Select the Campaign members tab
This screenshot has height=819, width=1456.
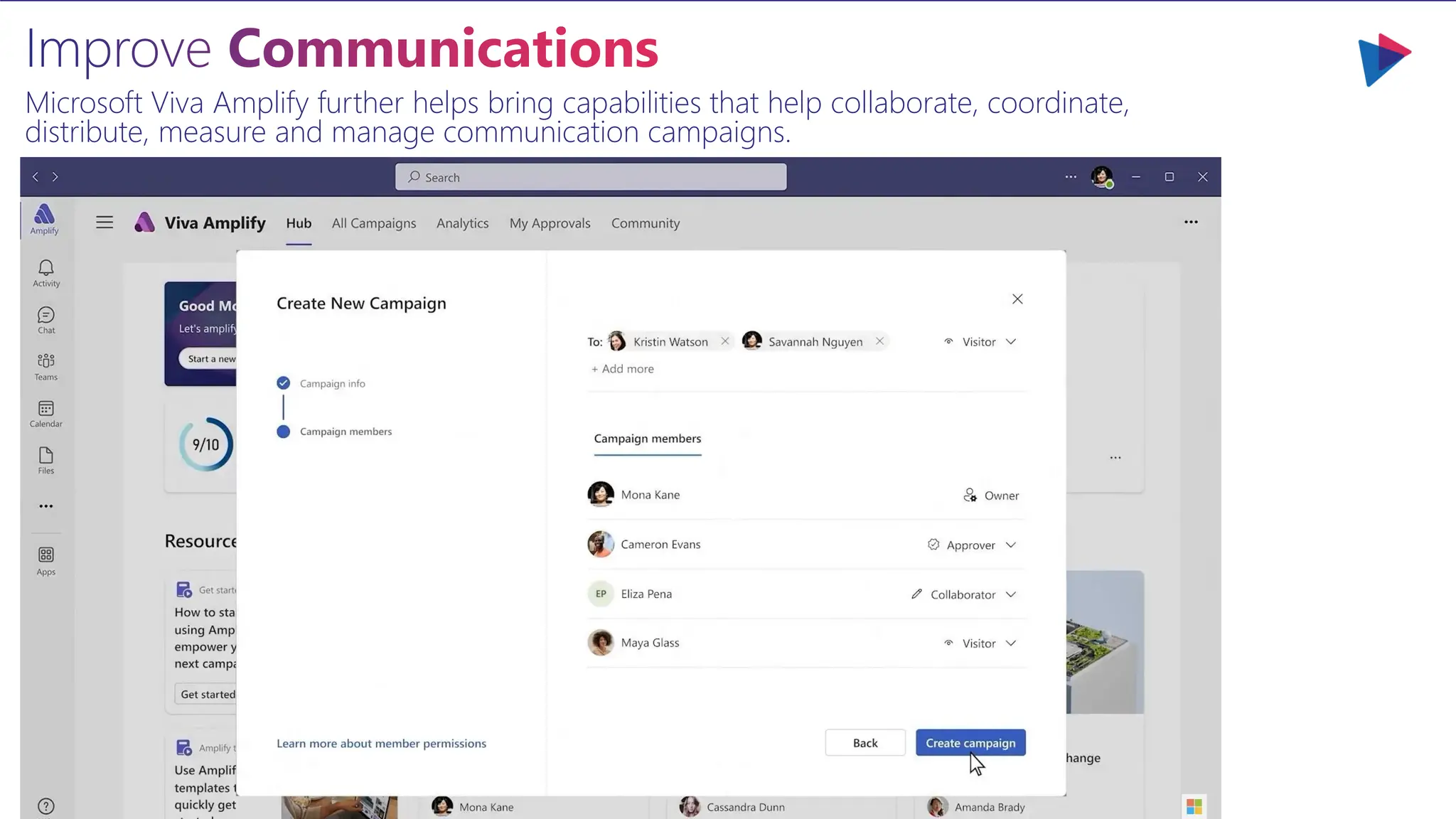coord(648,439)
